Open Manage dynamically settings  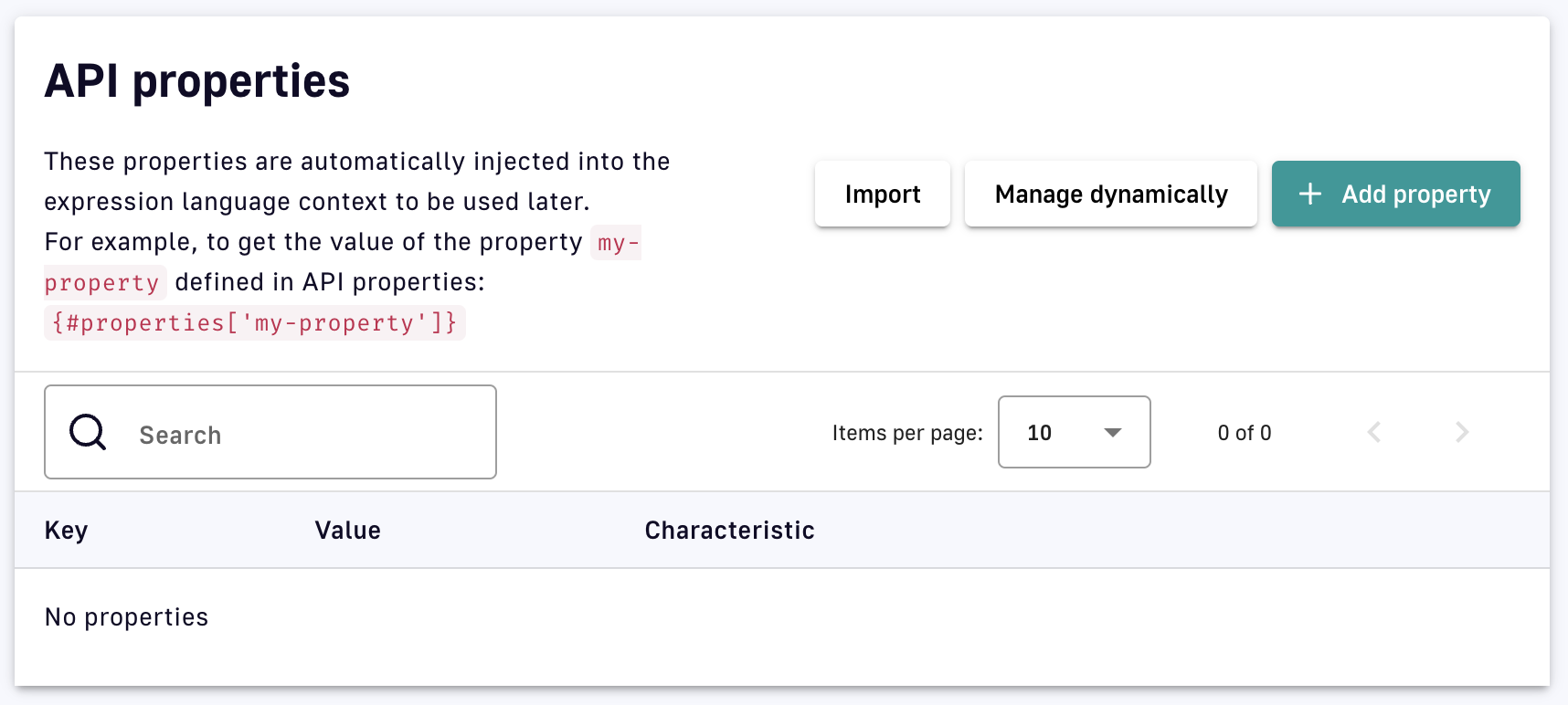click(1110, 194)
